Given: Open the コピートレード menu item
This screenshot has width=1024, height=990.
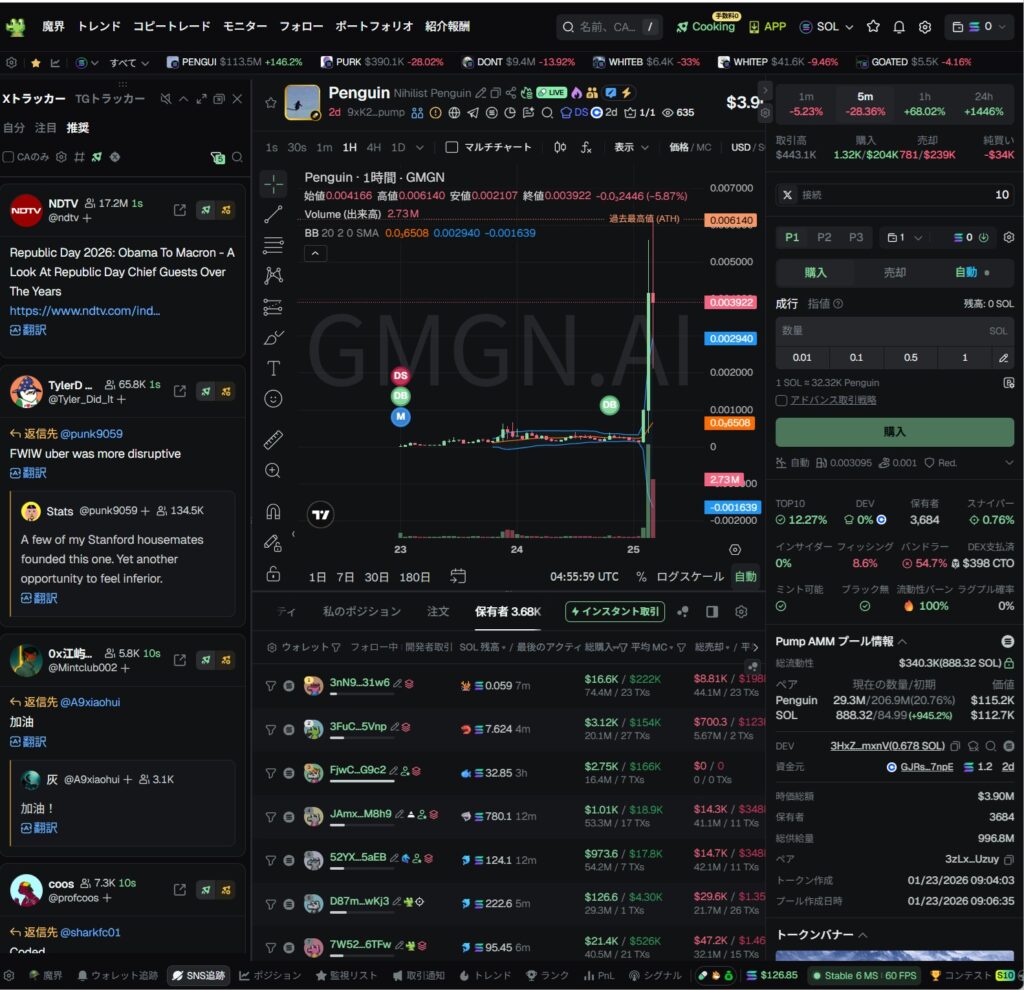Looking at the screenshot, I should 171,27.
